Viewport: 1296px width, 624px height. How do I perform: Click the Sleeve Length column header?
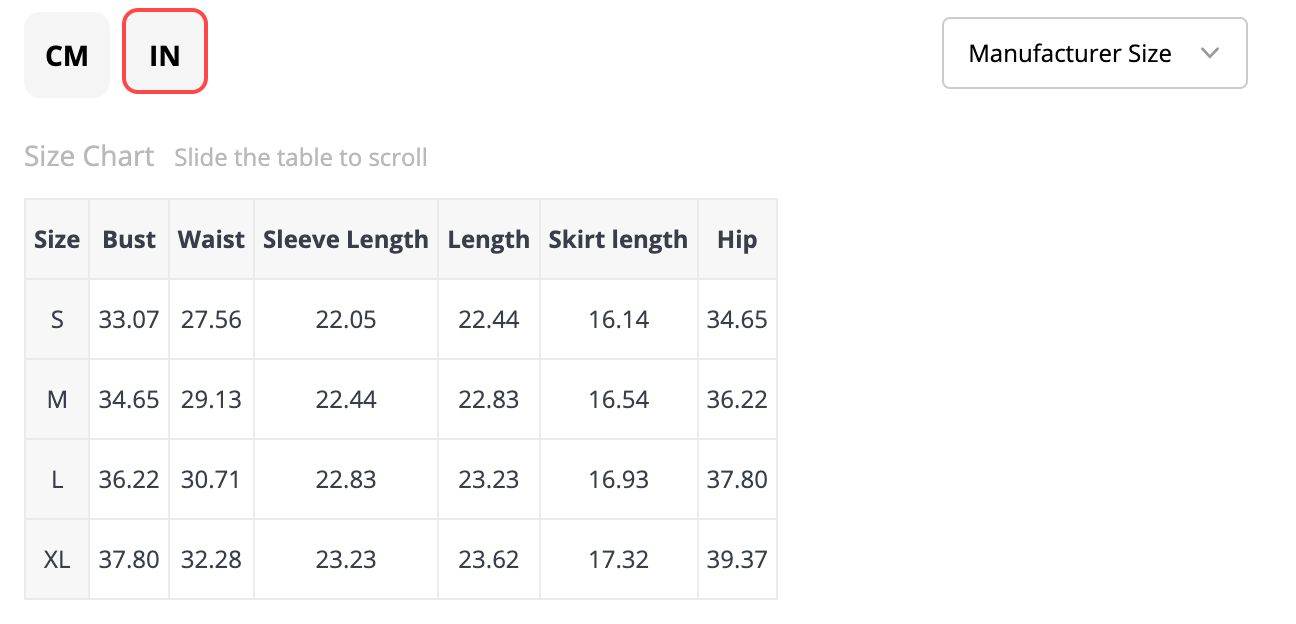[346, 239]
